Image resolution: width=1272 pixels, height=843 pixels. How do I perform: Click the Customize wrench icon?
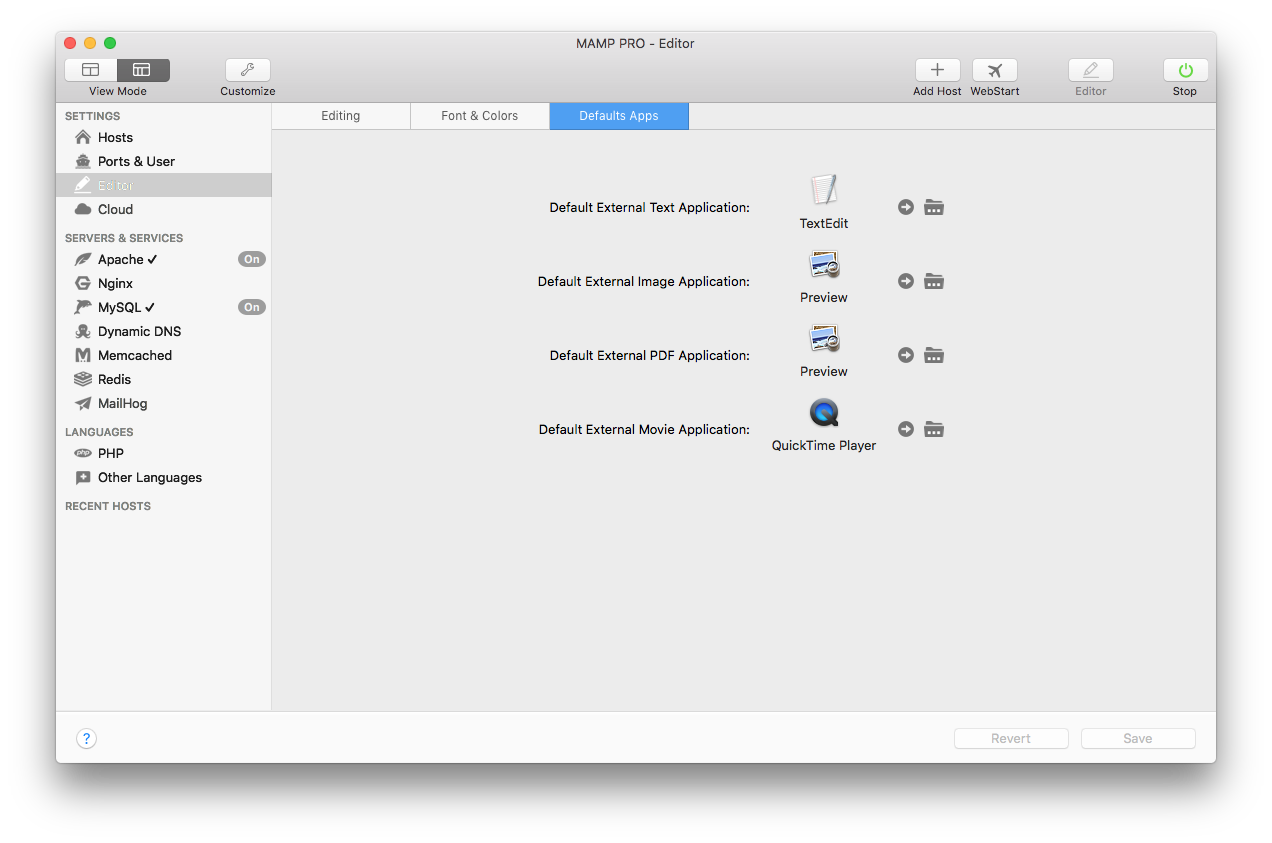click(x=247, y=70)
